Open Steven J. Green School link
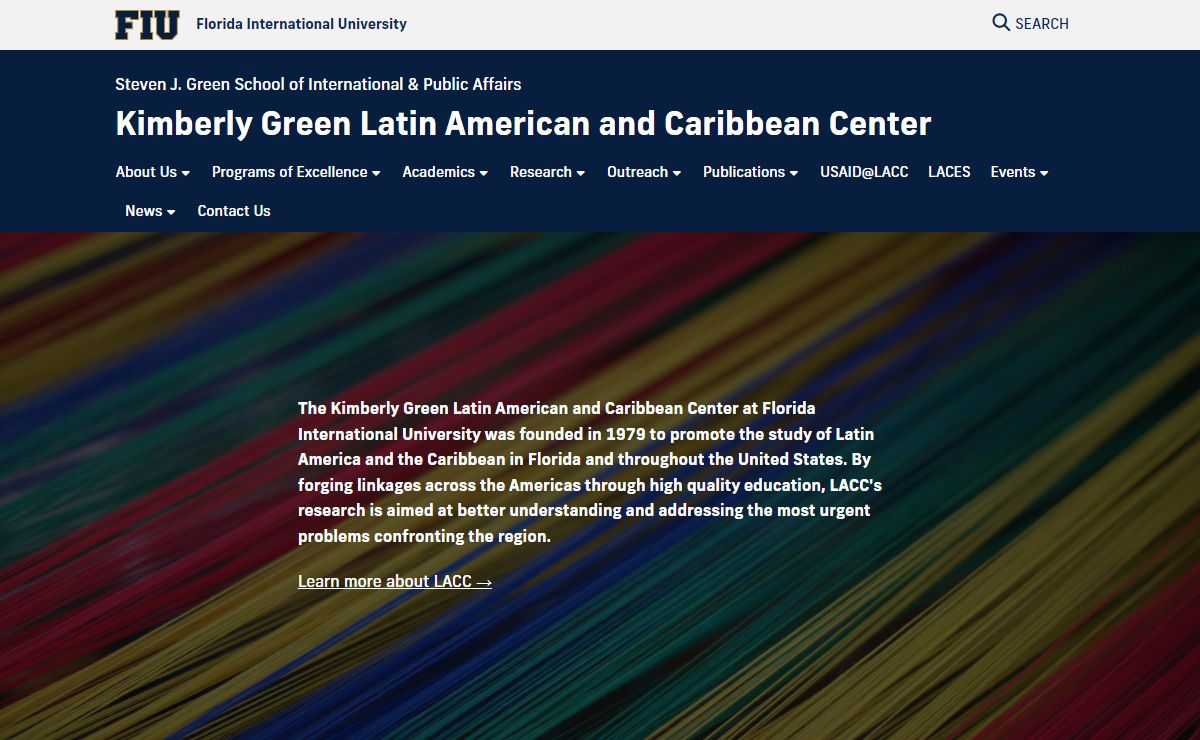Screen dimensions: 1200x740 [318, 84]
